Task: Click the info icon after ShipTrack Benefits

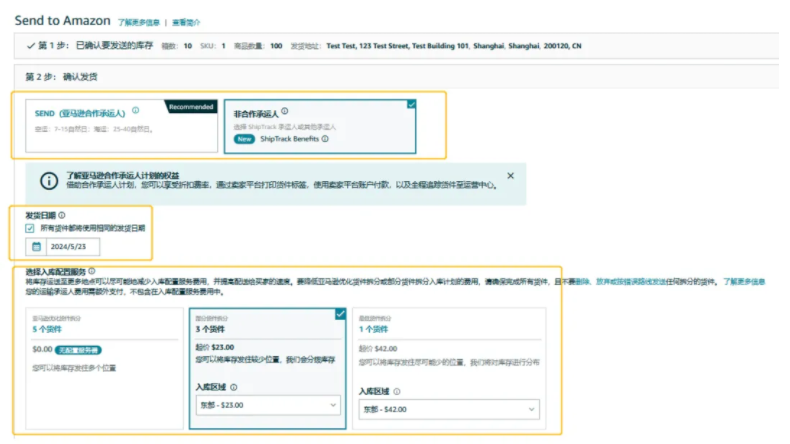Action: click(x=325, y=139)
